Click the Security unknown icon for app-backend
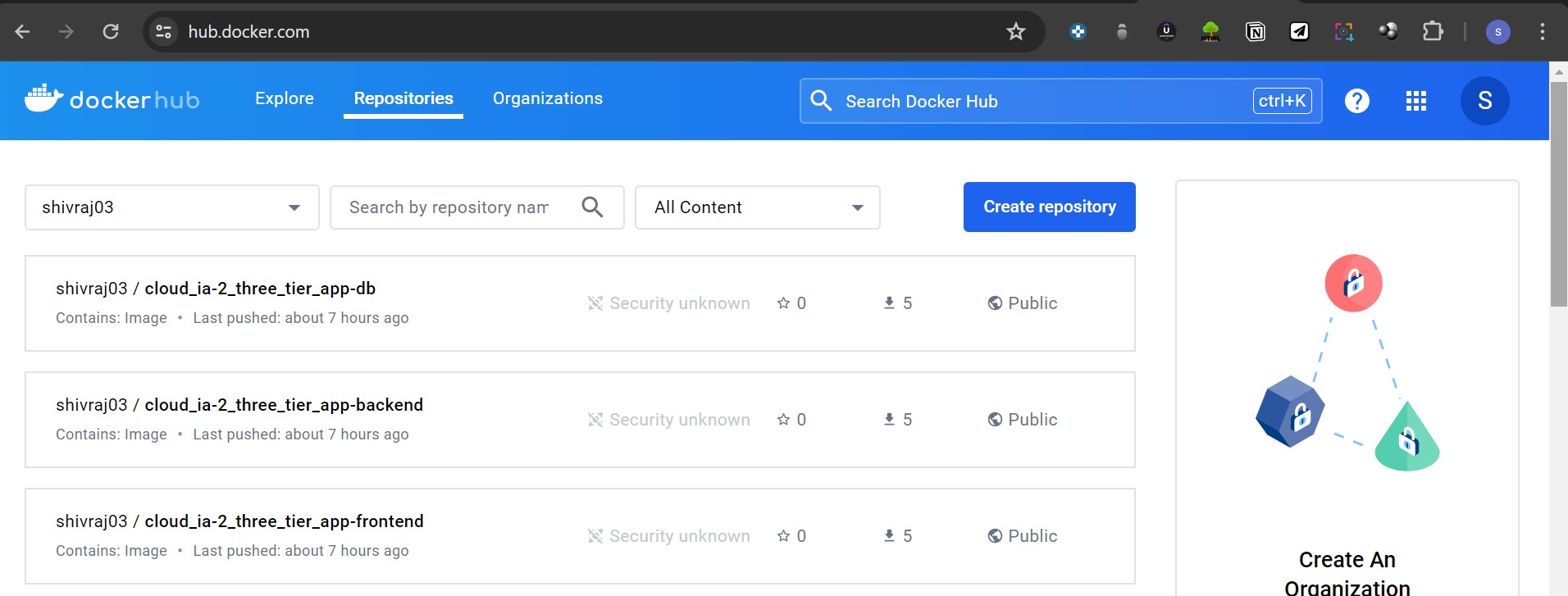The height and width of the screenshot is (596, 1568). [x=595, y=420]
